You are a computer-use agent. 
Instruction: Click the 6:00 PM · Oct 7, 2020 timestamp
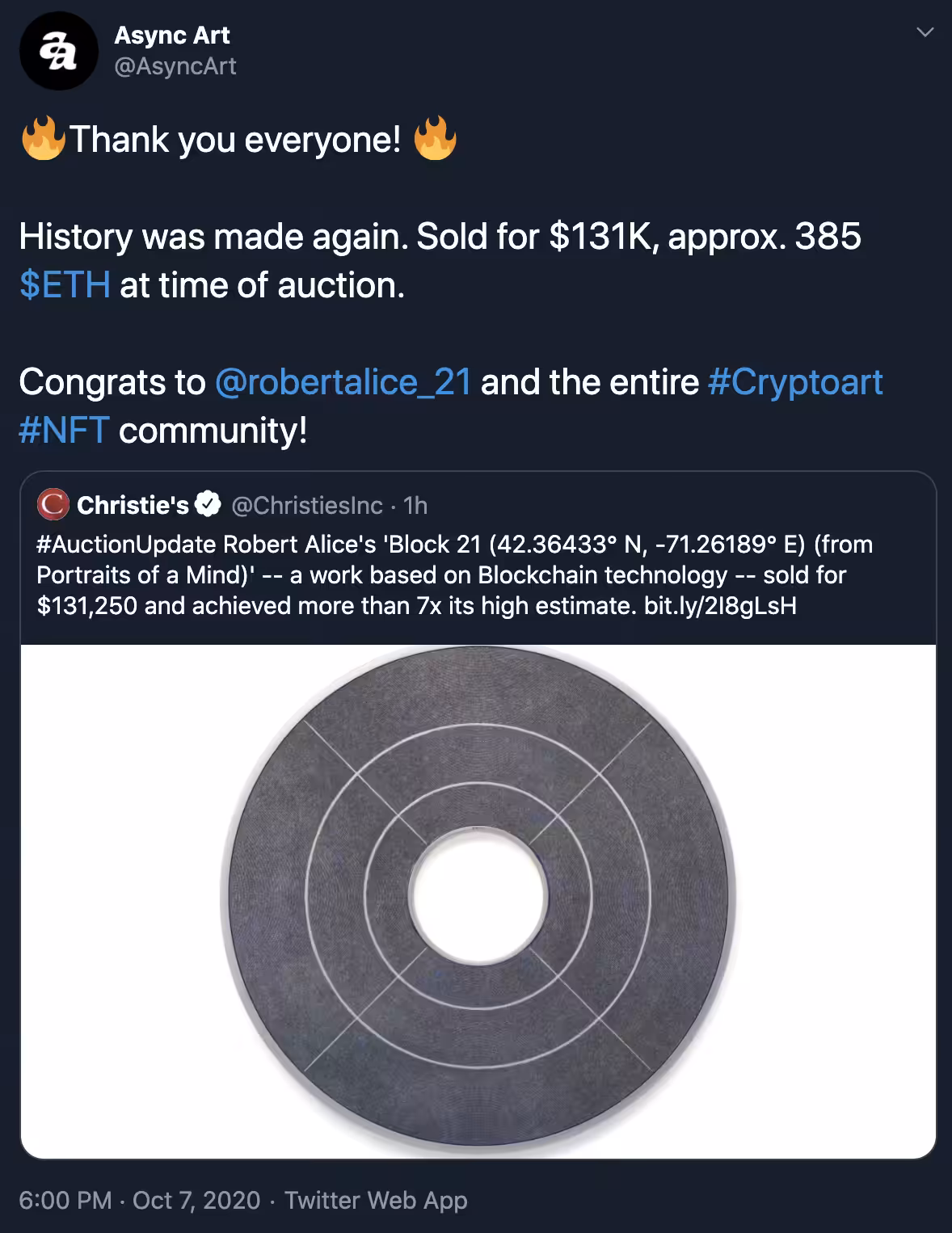pos(140,1200)
